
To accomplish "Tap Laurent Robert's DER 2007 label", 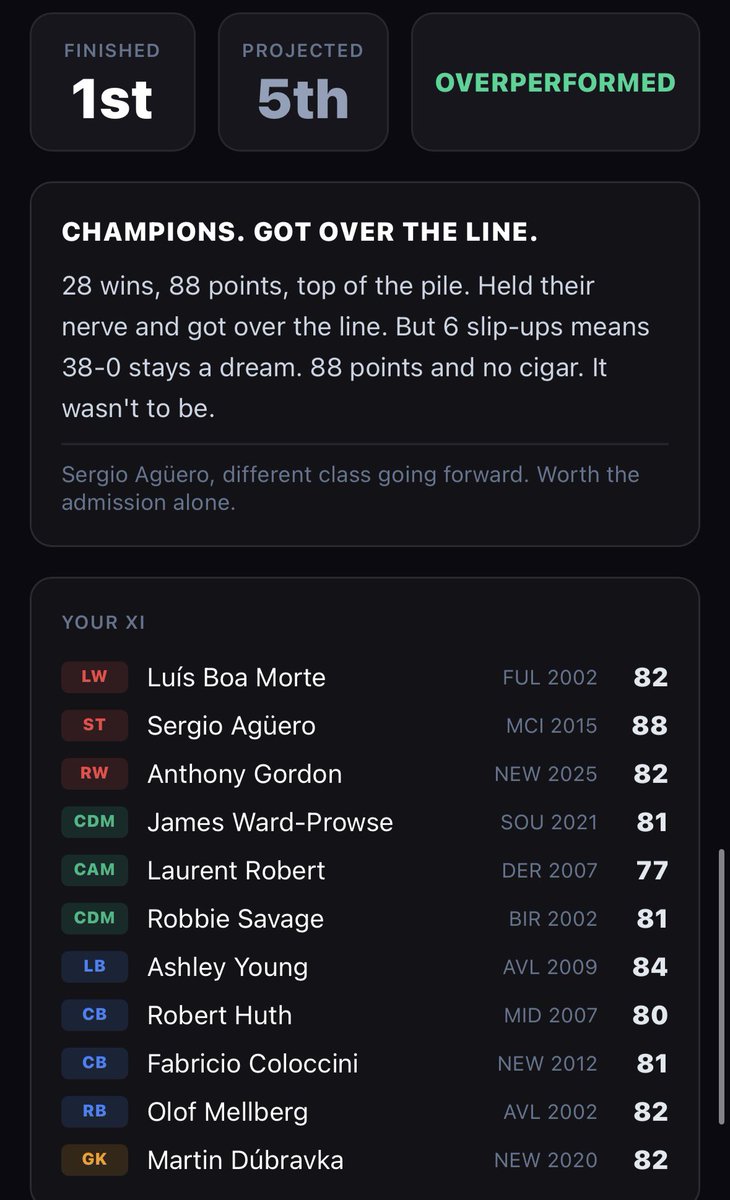I will [549, 870].
